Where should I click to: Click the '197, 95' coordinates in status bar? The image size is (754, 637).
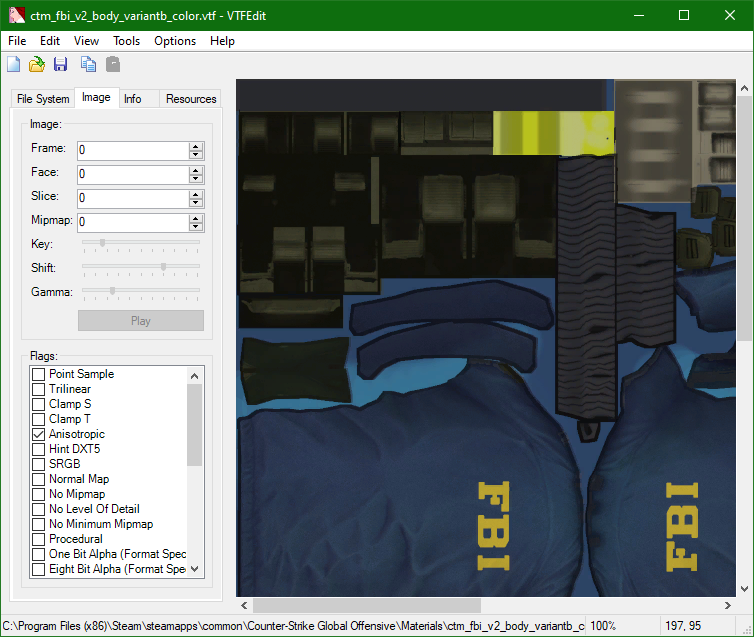(683, 626)
